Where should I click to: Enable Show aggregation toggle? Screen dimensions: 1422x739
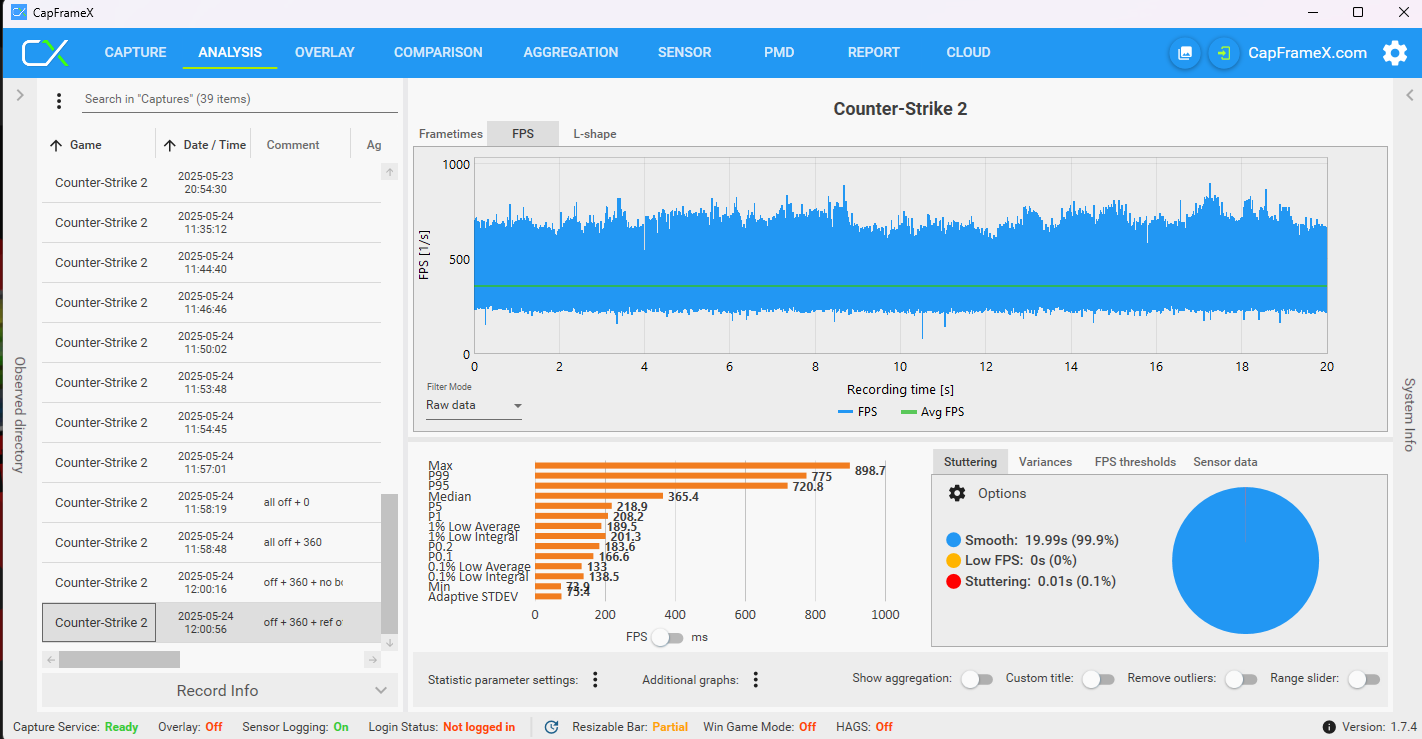(976, 679)
